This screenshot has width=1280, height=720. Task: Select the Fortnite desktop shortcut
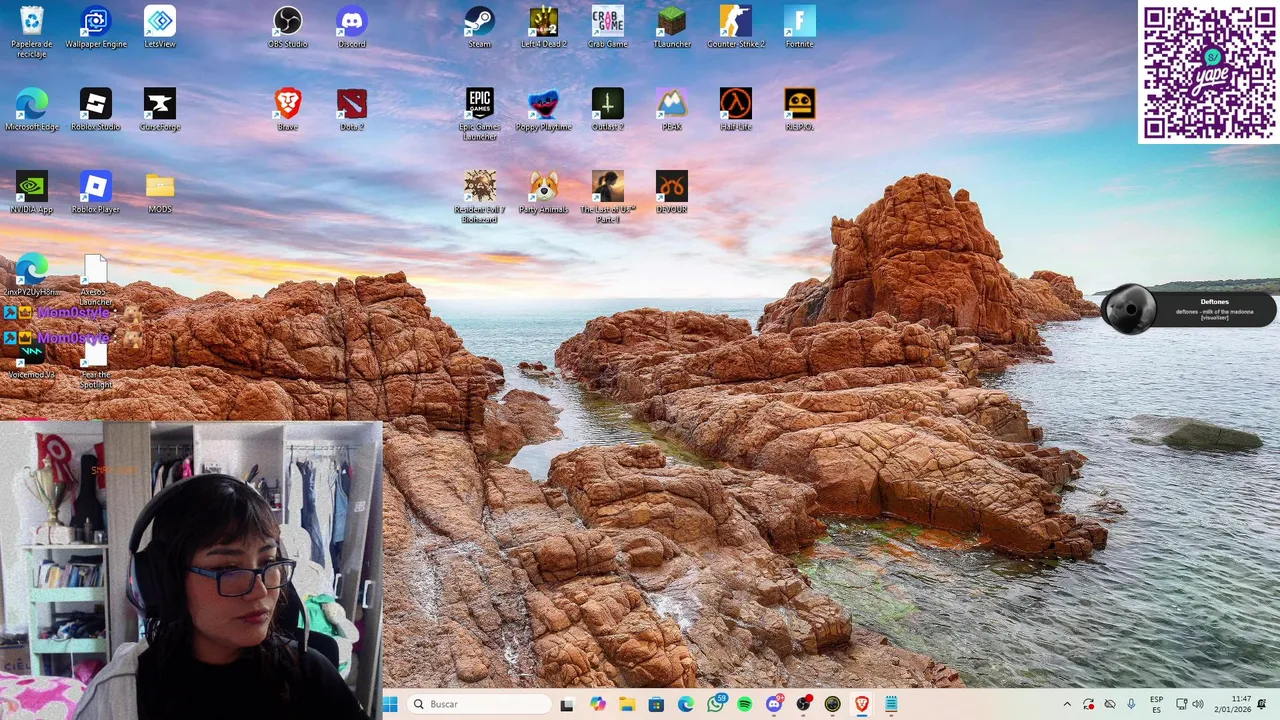[x=800, y=27]
